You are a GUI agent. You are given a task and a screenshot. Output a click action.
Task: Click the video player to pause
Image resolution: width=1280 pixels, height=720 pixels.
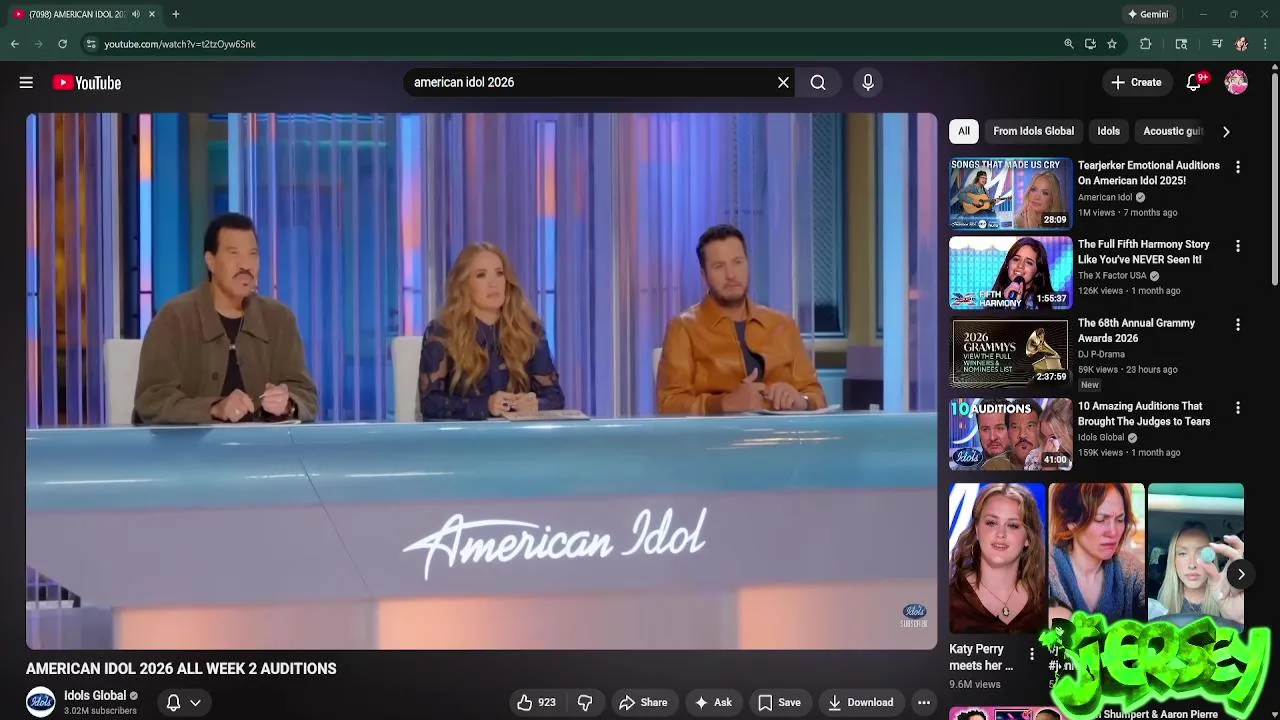click(481, 381)
